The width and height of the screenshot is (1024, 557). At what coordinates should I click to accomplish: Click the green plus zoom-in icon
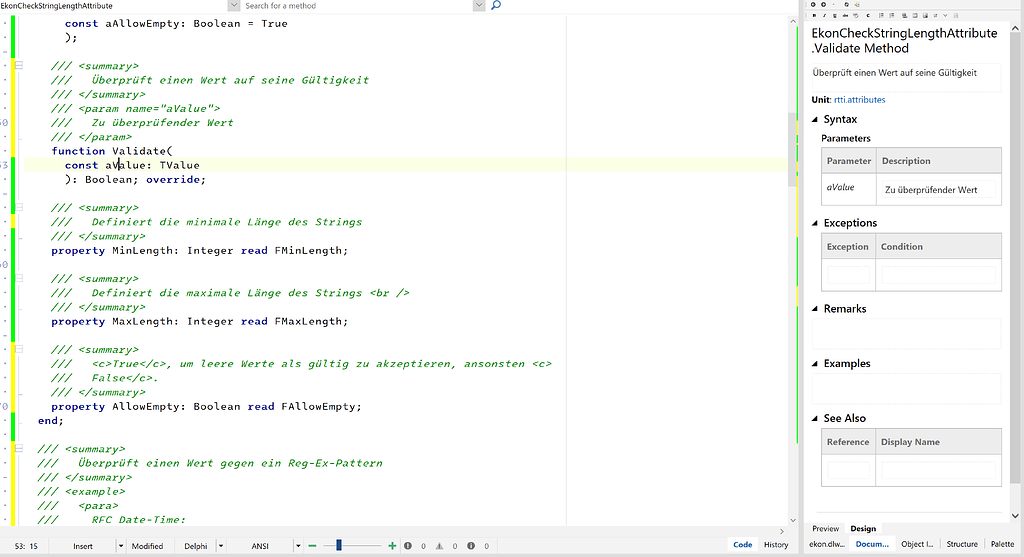[392, 546]
